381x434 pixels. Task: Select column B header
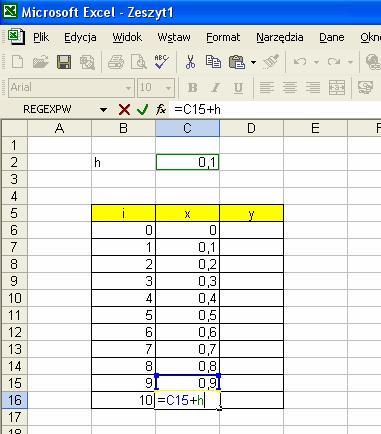(x=123, y=128)
